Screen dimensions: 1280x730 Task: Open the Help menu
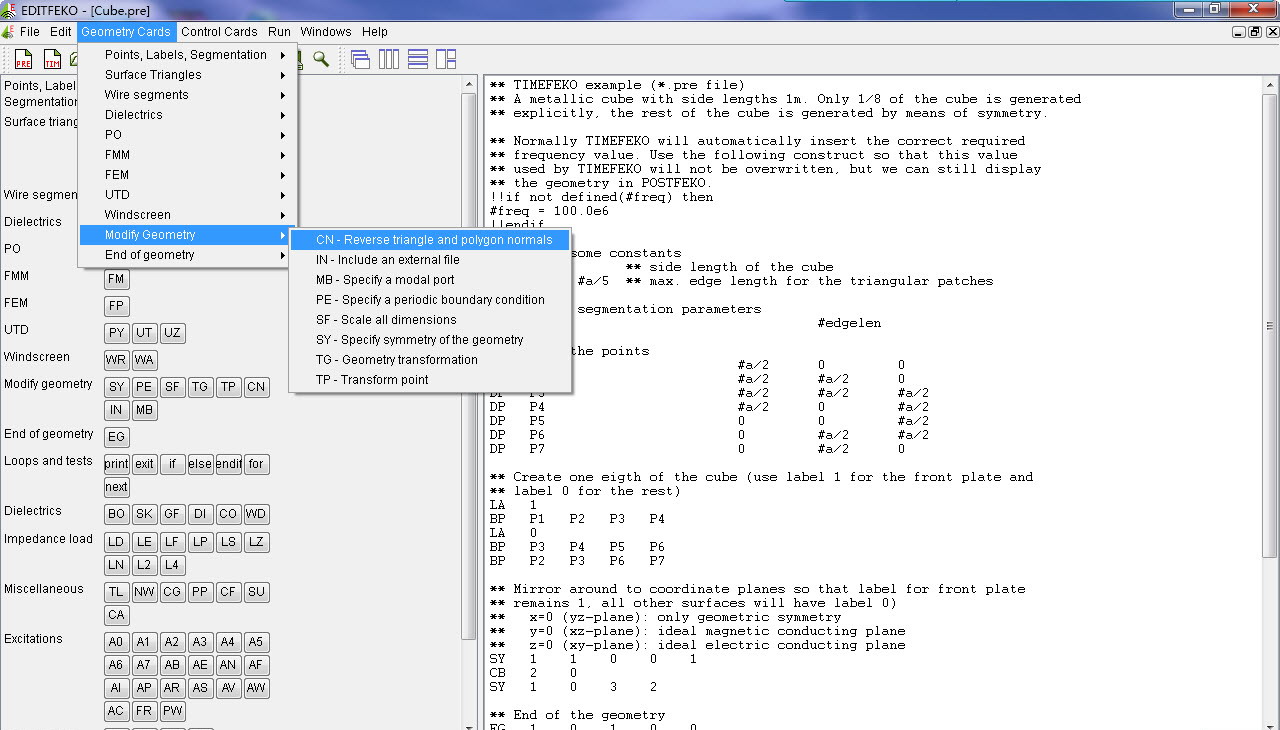point(375,32)
